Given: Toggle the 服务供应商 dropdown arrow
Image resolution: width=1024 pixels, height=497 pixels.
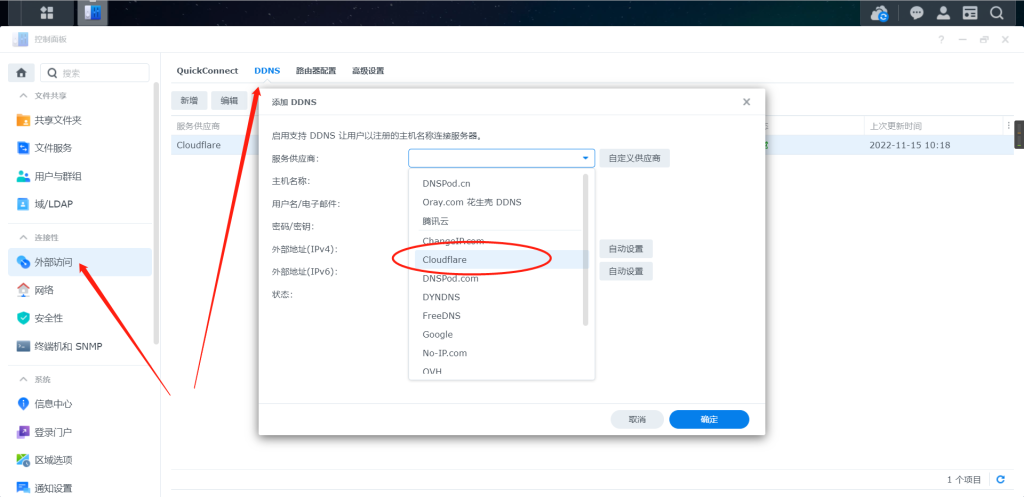Looking at the screenshot, I should (585, 158).
